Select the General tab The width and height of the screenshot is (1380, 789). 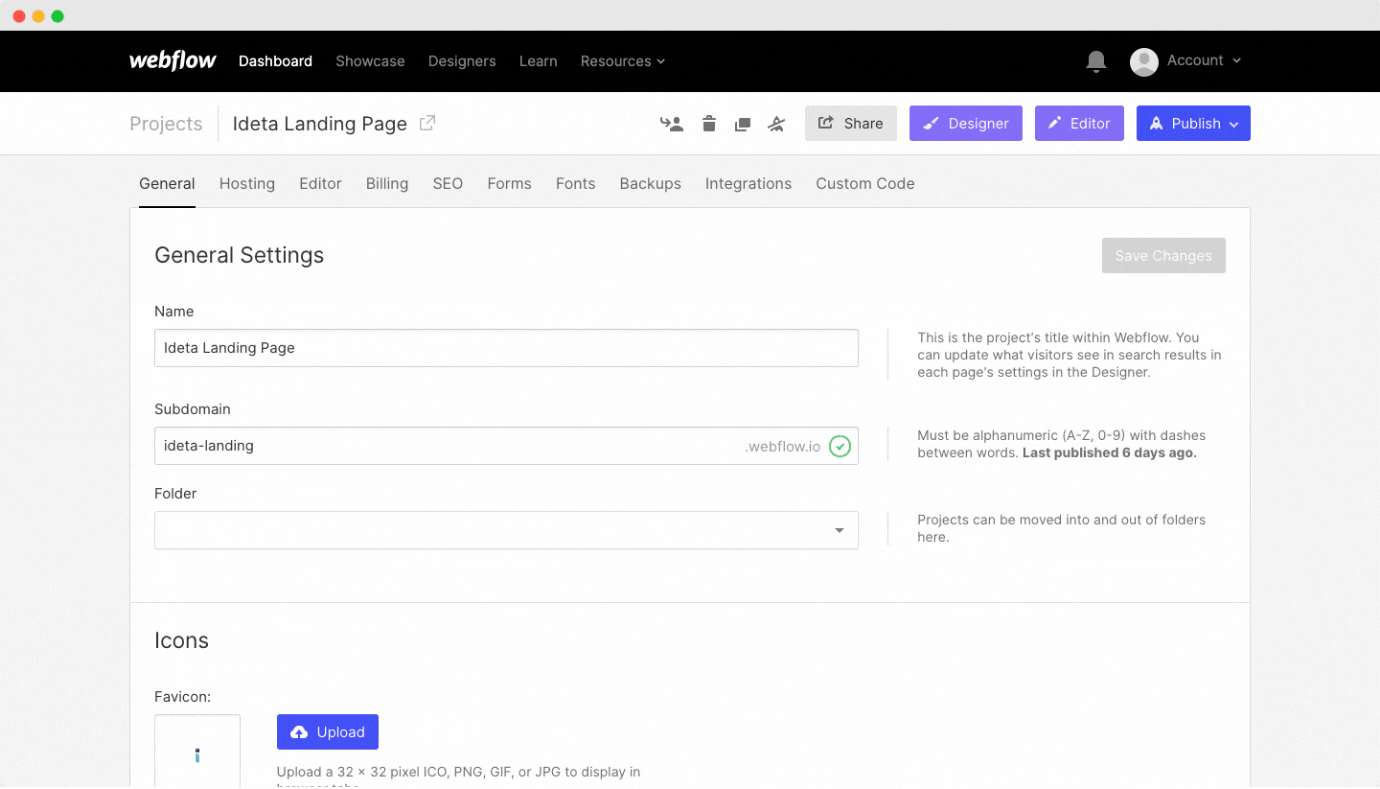(167, 184)
